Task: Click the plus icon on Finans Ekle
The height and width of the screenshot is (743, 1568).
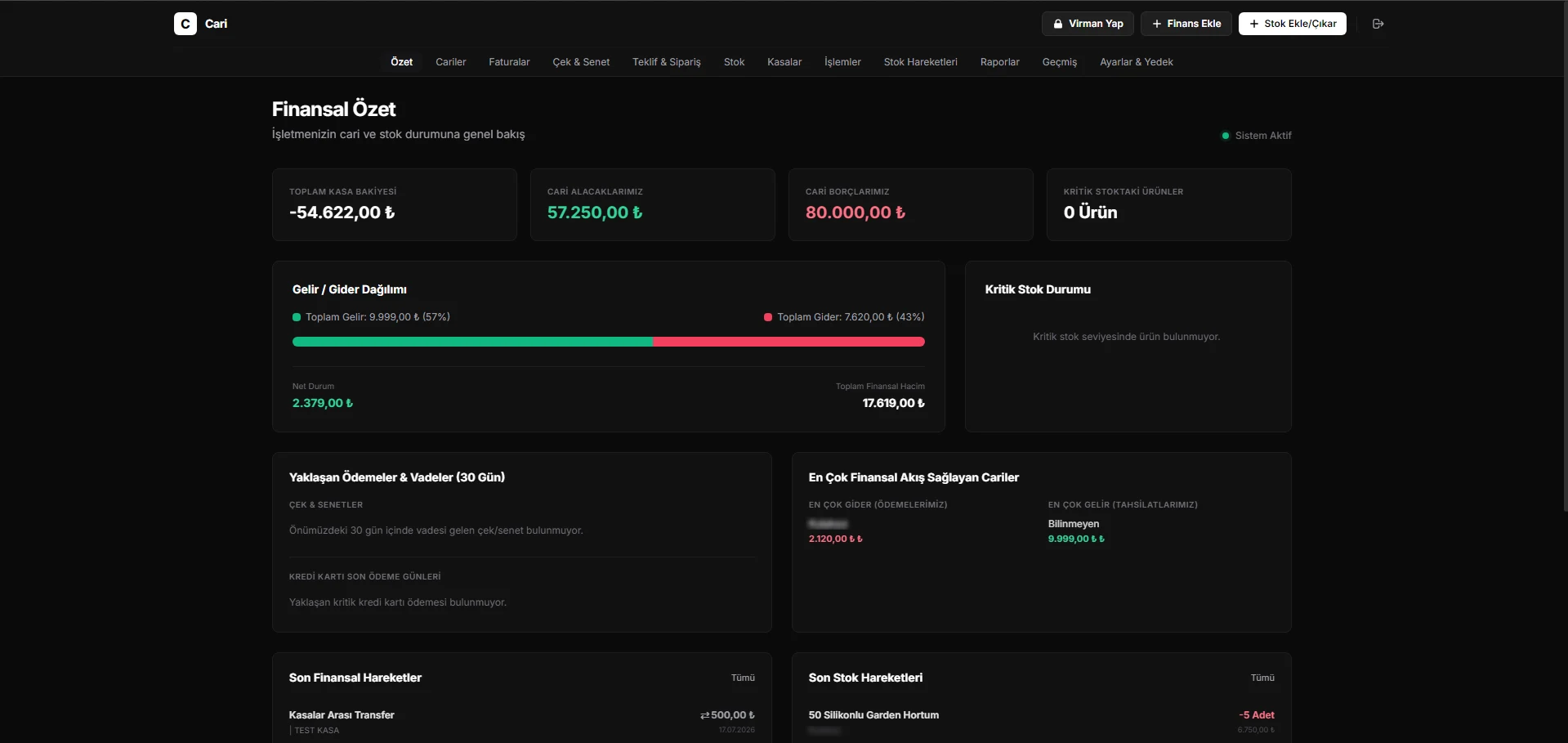Action: coord(1156,24)
